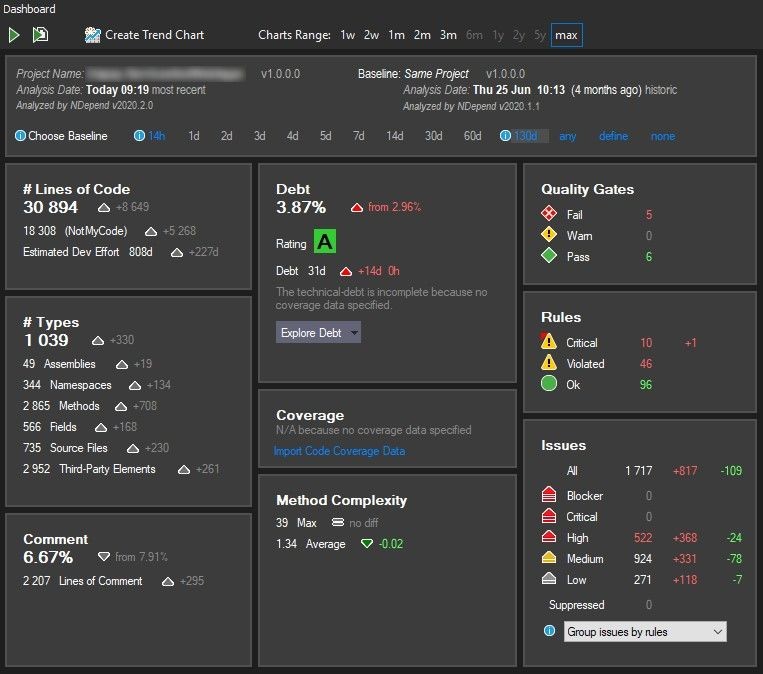The width and height of the screenshot is (763, 674).
Task: Open the Group issues by rules dropdown
Action: pyautogui.click(x=645, y=632)
